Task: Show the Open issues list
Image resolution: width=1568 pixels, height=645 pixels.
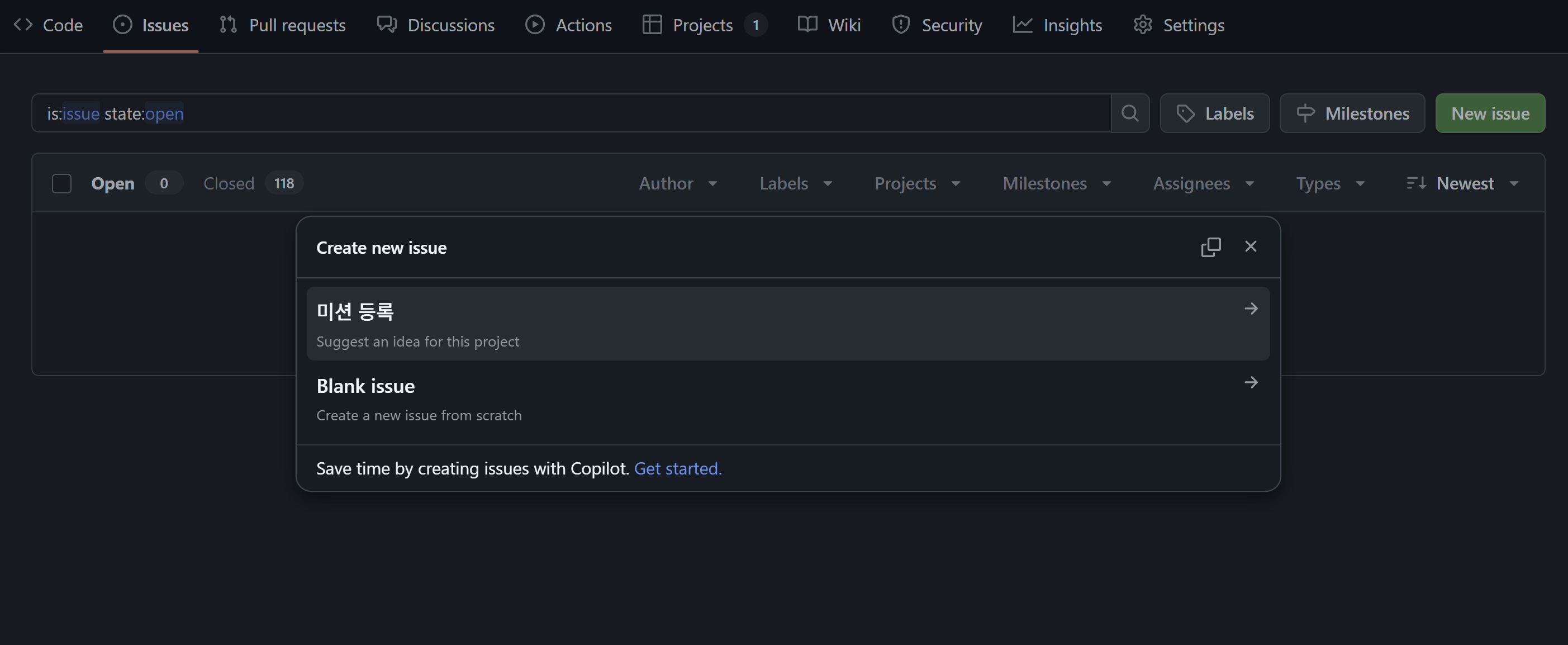Action: pyautogui.click(x=113, y=183)
